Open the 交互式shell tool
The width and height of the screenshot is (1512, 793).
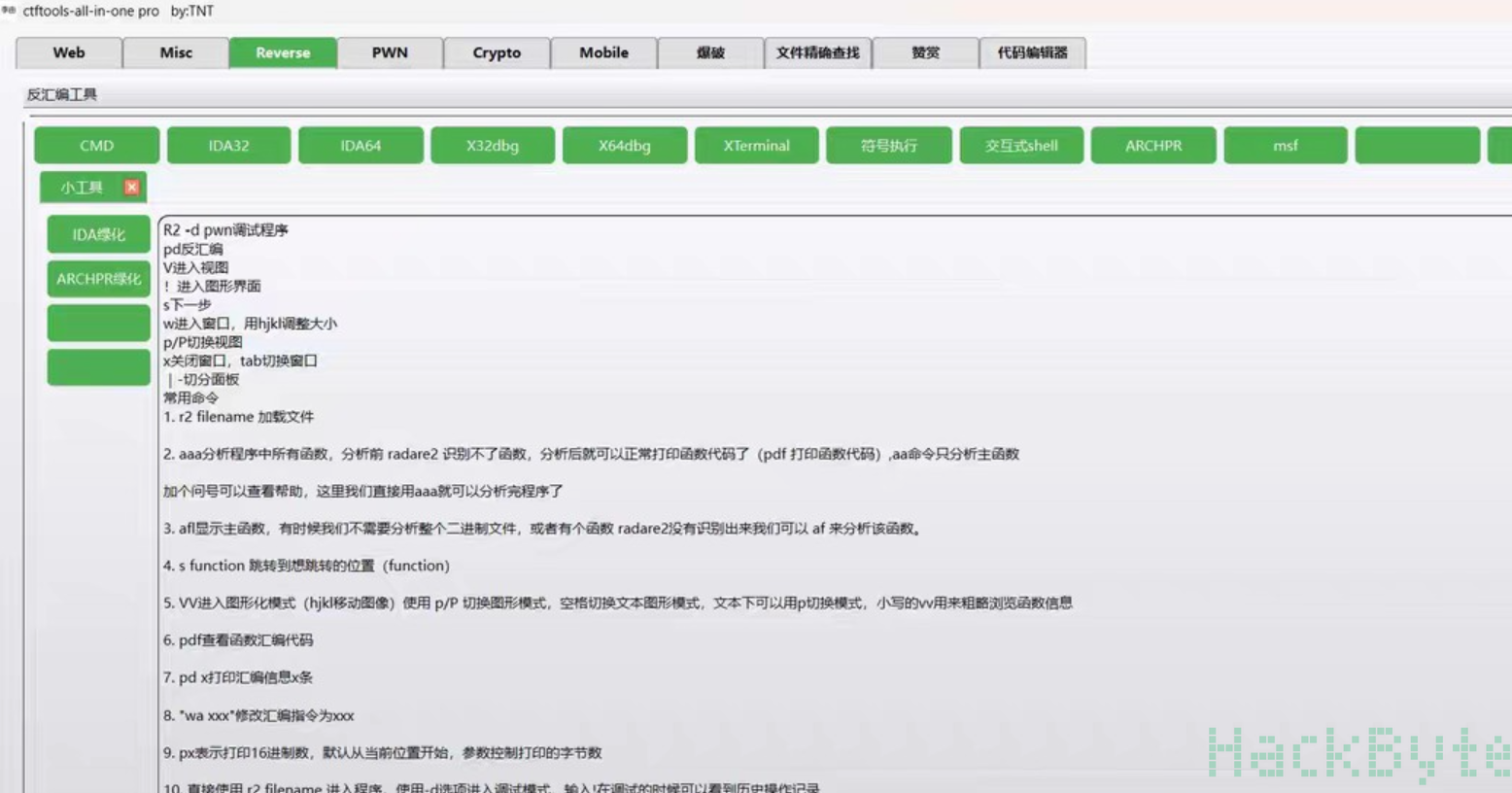coord(1021,145)
